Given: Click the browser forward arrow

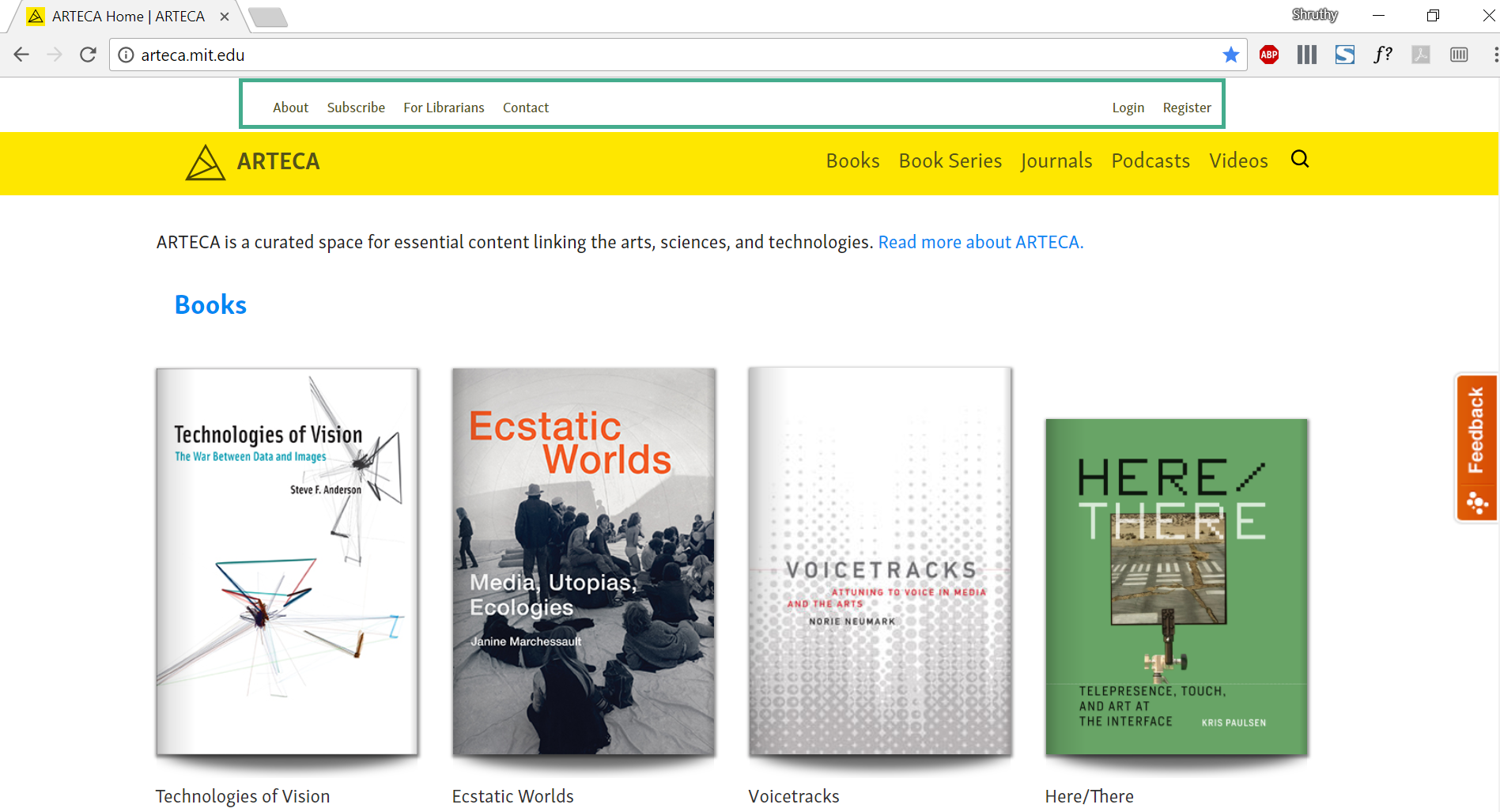Looking at the screenshot, I should [55, 55].
